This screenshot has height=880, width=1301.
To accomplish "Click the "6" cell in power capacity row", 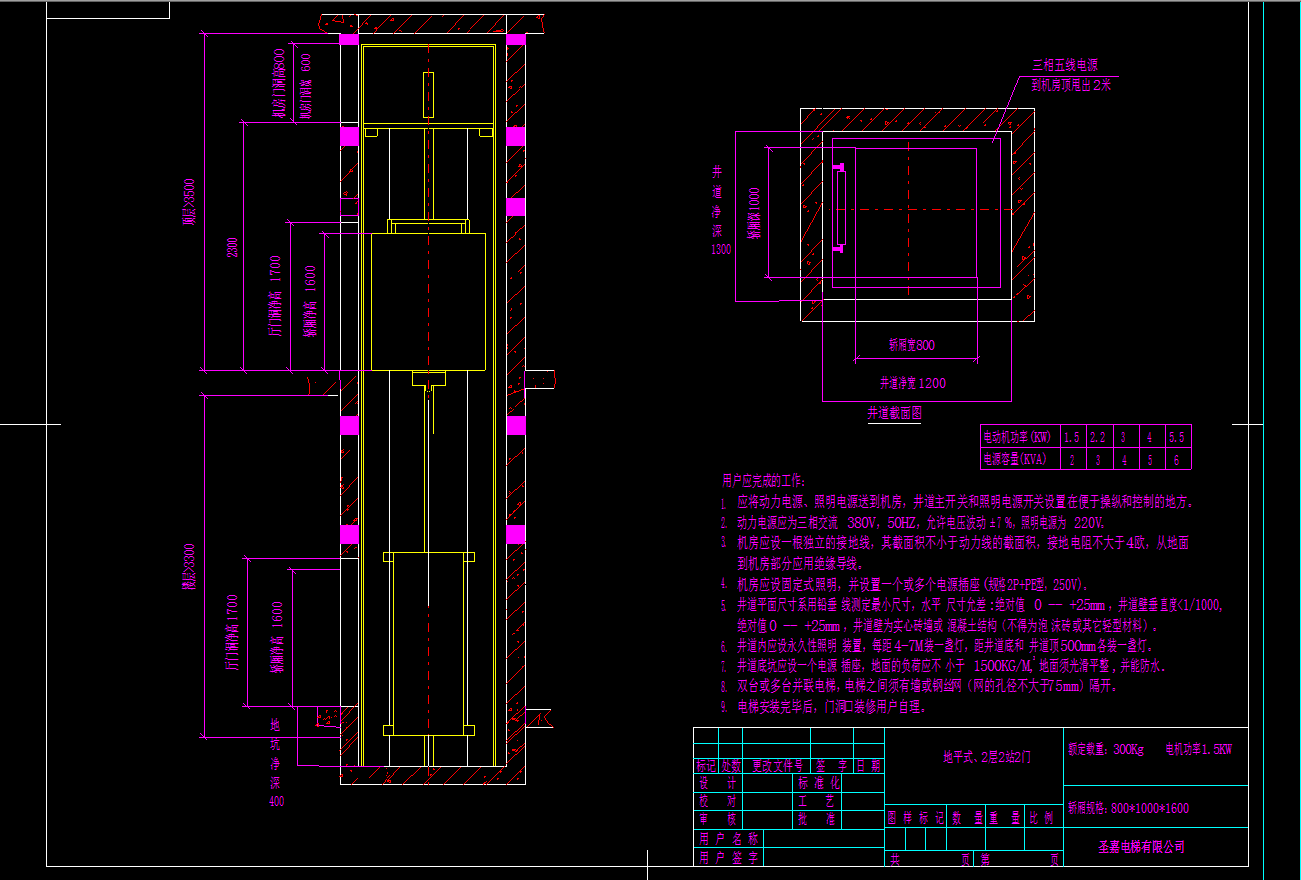I will [x=1176, y=461].
